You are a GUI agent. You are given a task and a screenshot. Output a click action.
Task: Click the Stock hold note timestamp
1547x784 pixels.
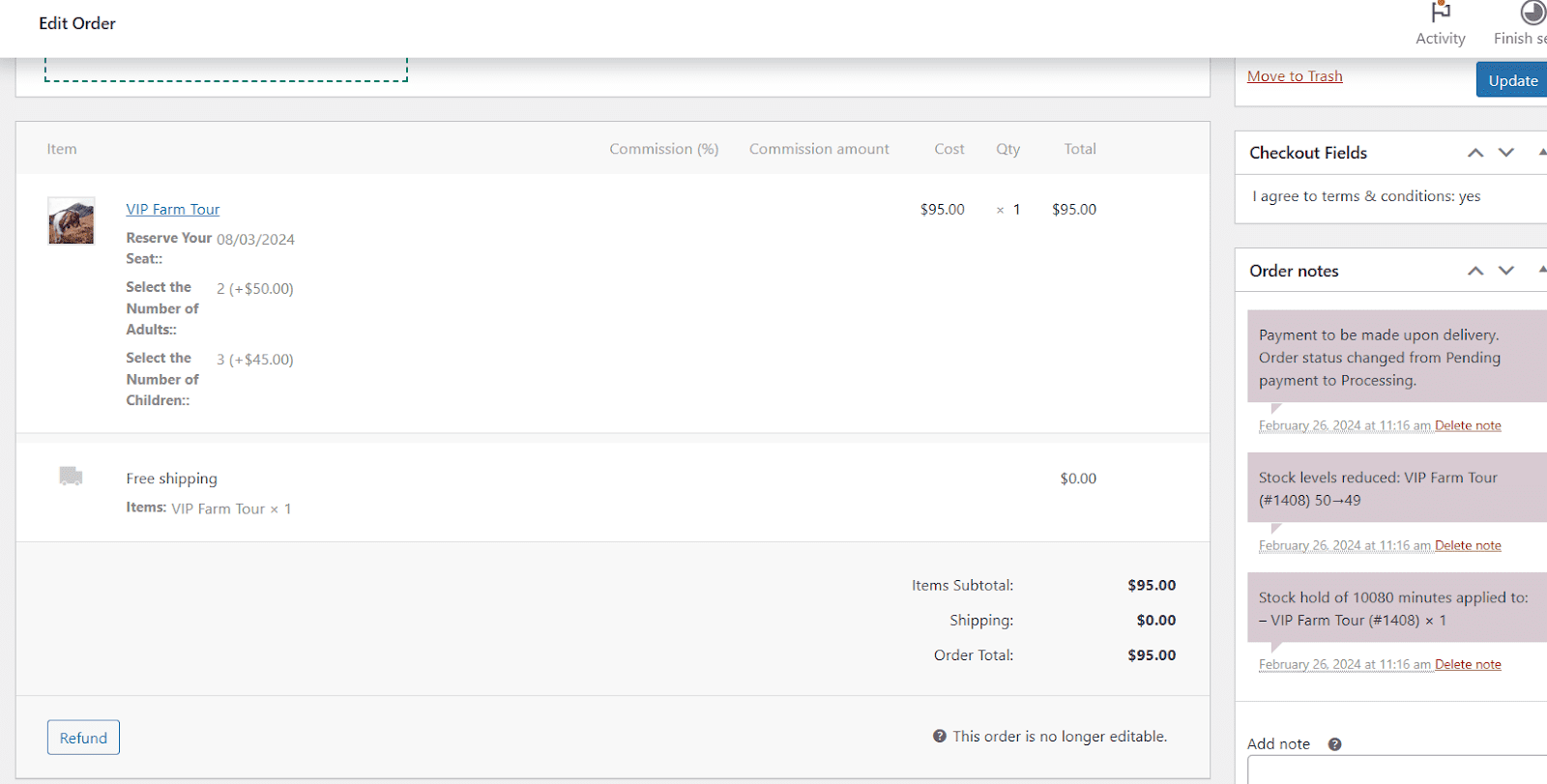1345,664
